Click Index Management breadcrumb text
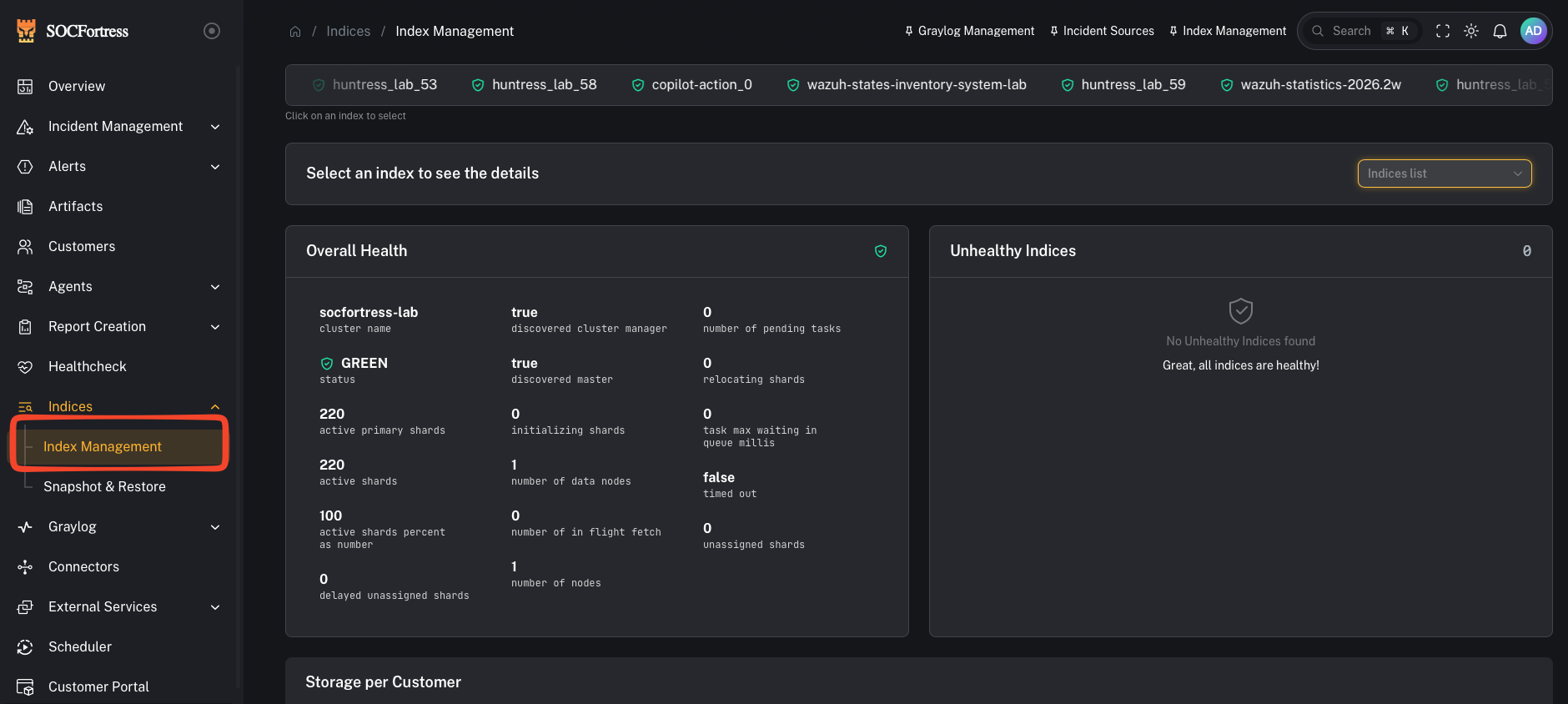 point(455,31)
